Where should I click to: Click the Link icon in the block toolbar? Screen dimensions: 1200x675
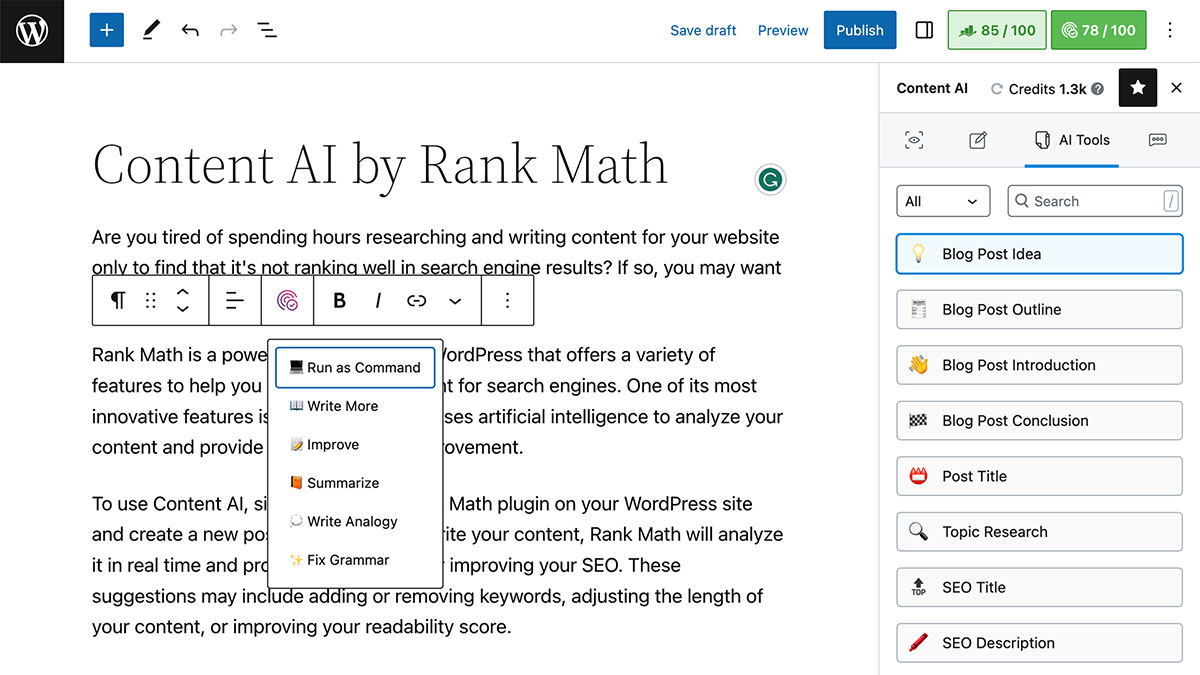(416, 300)
